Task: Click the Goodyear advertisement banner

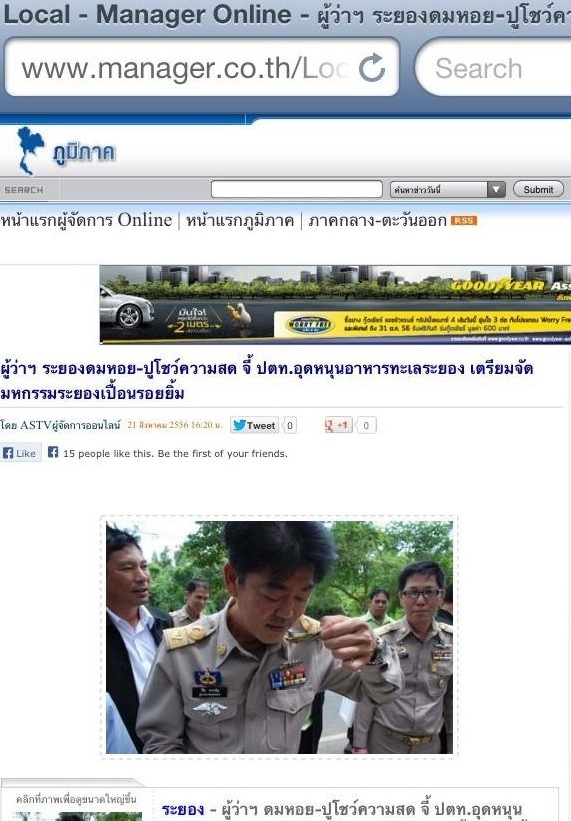Action: [x=335, y=304]
